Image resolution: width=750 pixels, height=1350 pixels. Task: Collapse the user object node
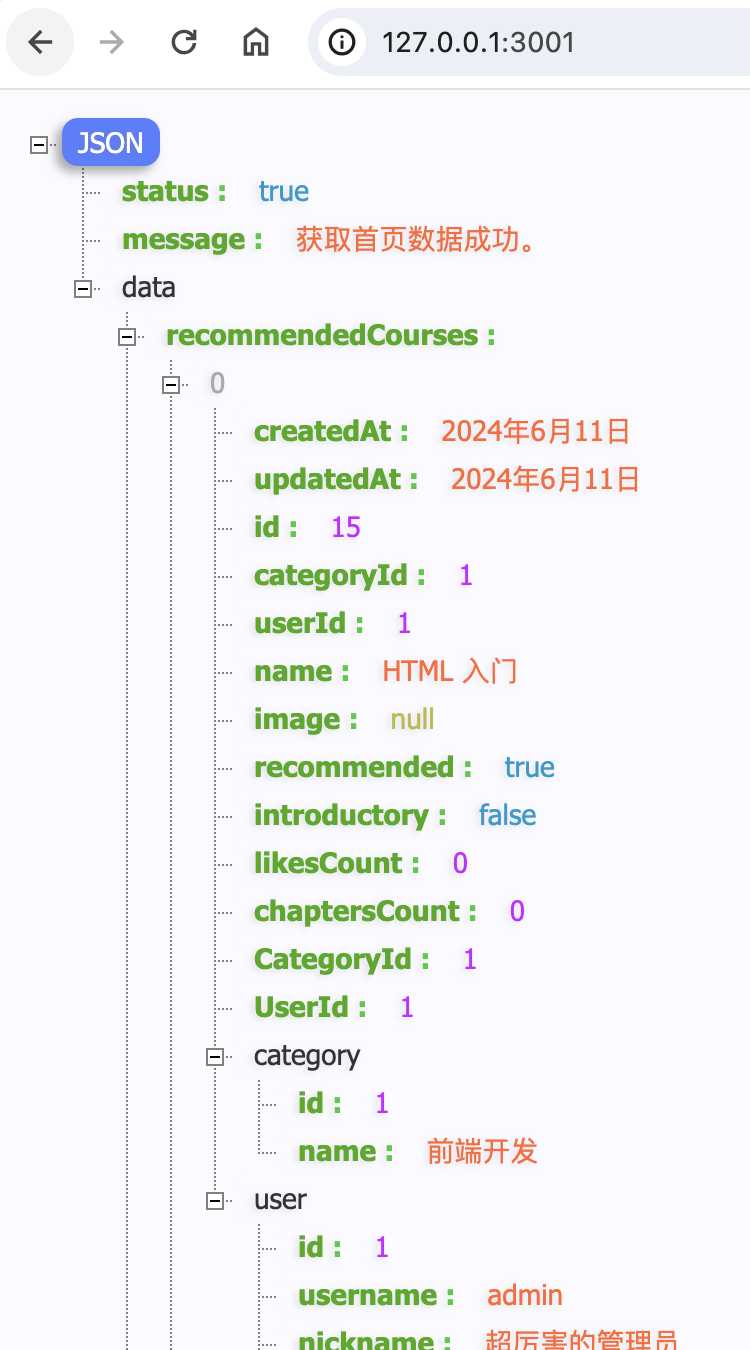(215, 1200)
